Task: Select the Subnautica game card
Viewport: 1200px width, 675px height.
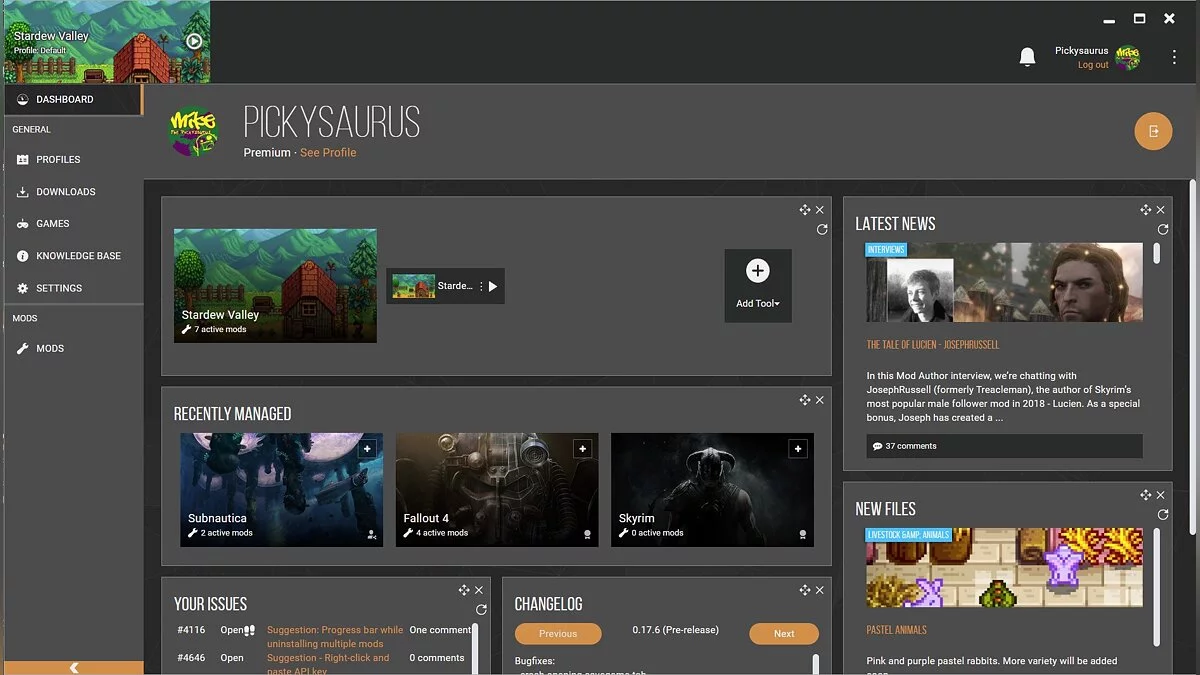Action: click(282, 490)
